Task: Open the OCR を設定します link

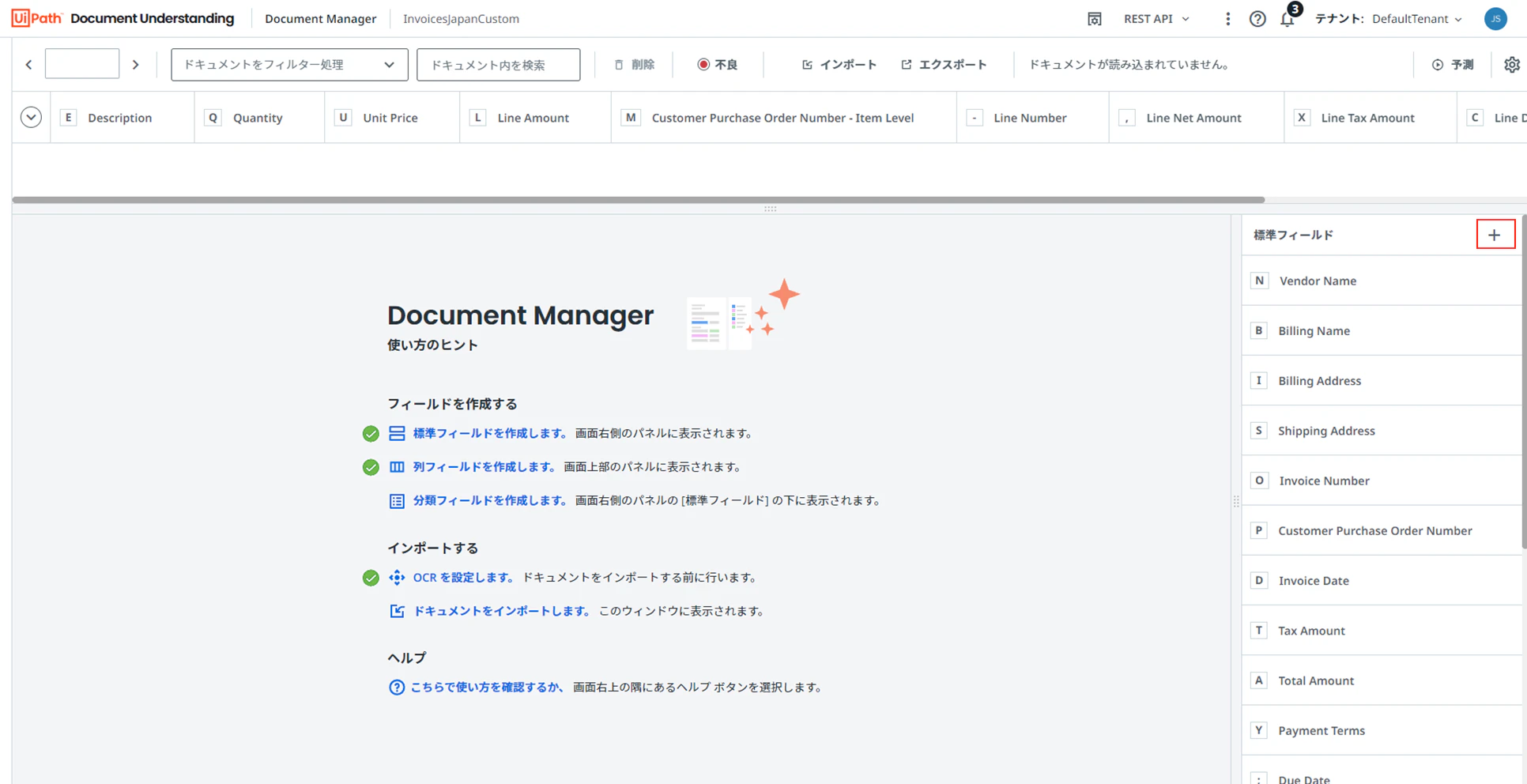Action: pyautogui.click(x=464, y=578)
